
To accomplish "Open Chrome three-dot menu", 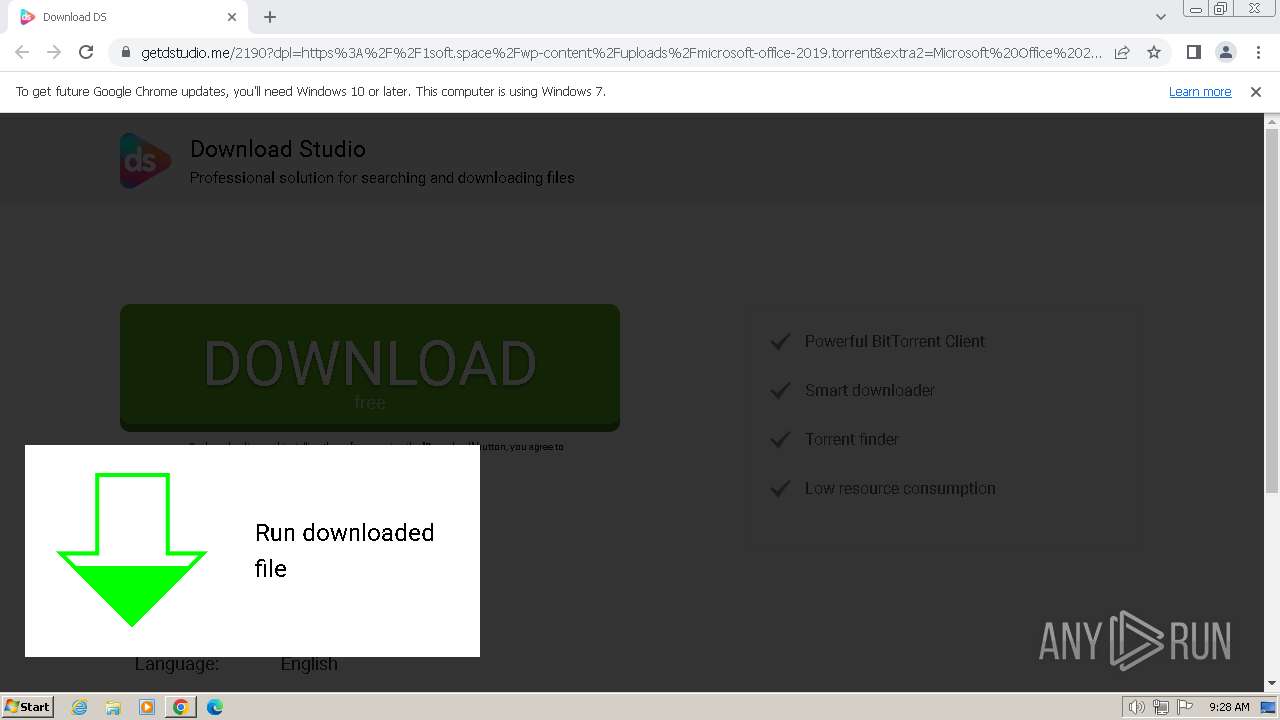I will click(1256, 52).
